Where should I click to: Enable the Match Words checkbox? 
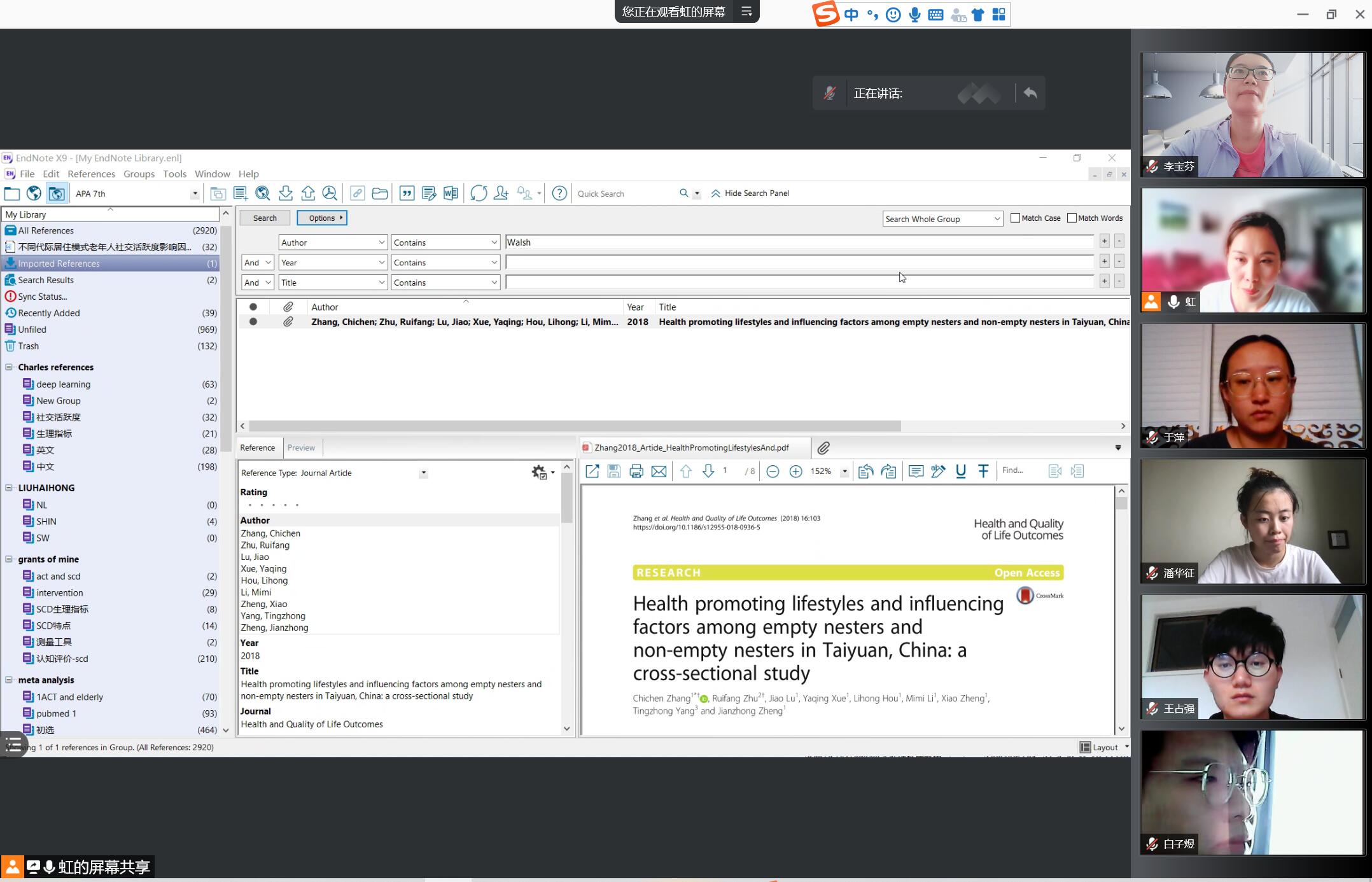point(1072,218)
